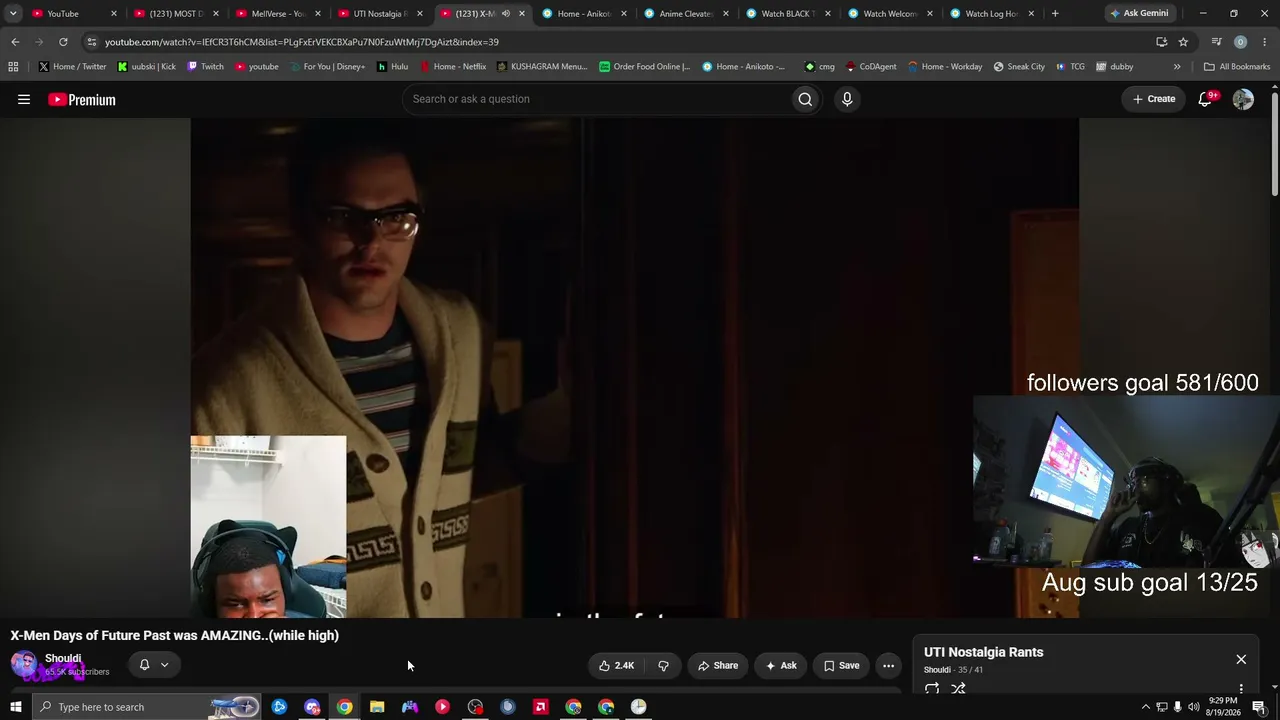Viewport: 1280px width, 720px height.
Task: Open the Hulu bookmark
Action: (392, 67)
